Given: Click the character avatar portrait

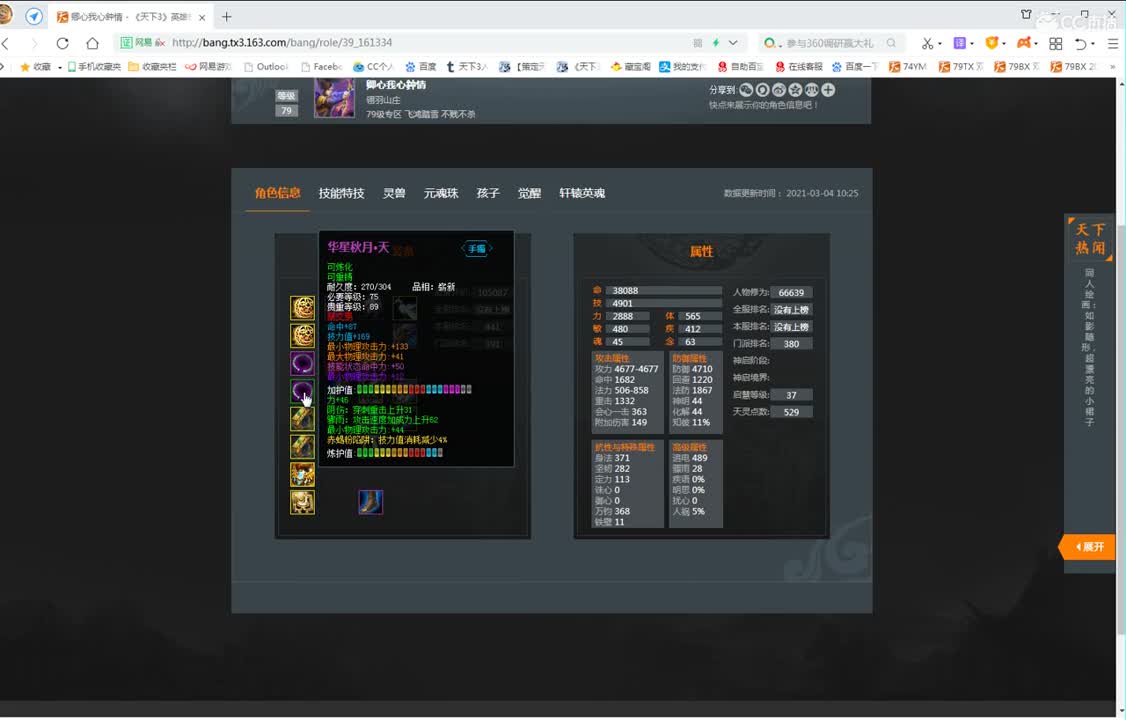Looking at the screenshot, I should (334, 98).
